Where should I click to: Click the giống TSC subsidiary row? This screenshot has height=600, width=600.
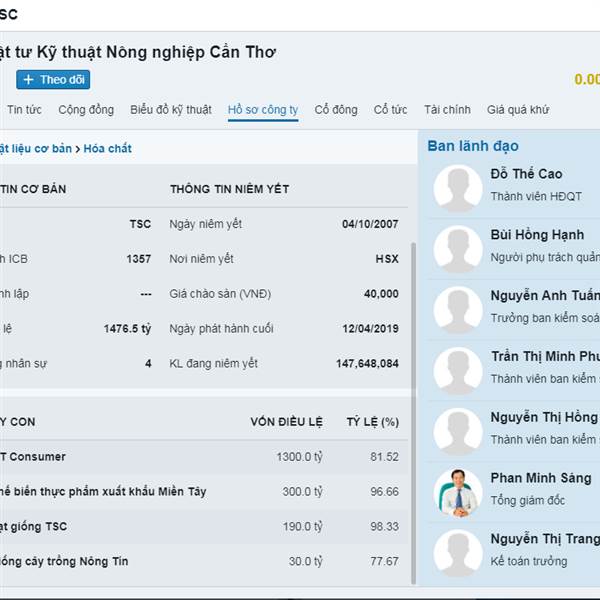click(x=204, y=527)
